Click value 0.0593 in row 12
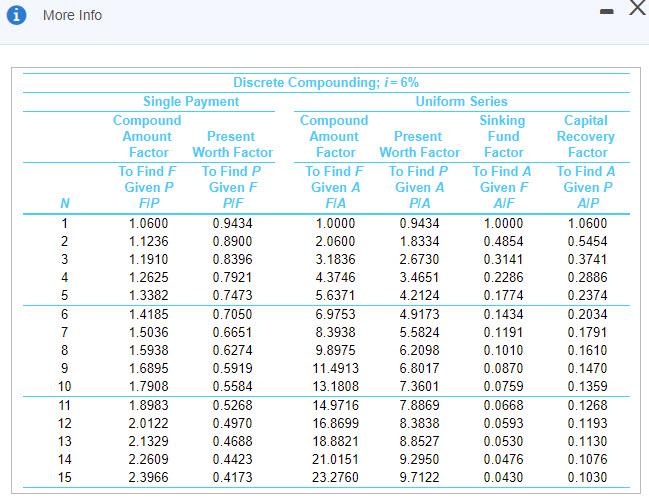The height and width of the screenshot is (504, 649). coord(503,423)
